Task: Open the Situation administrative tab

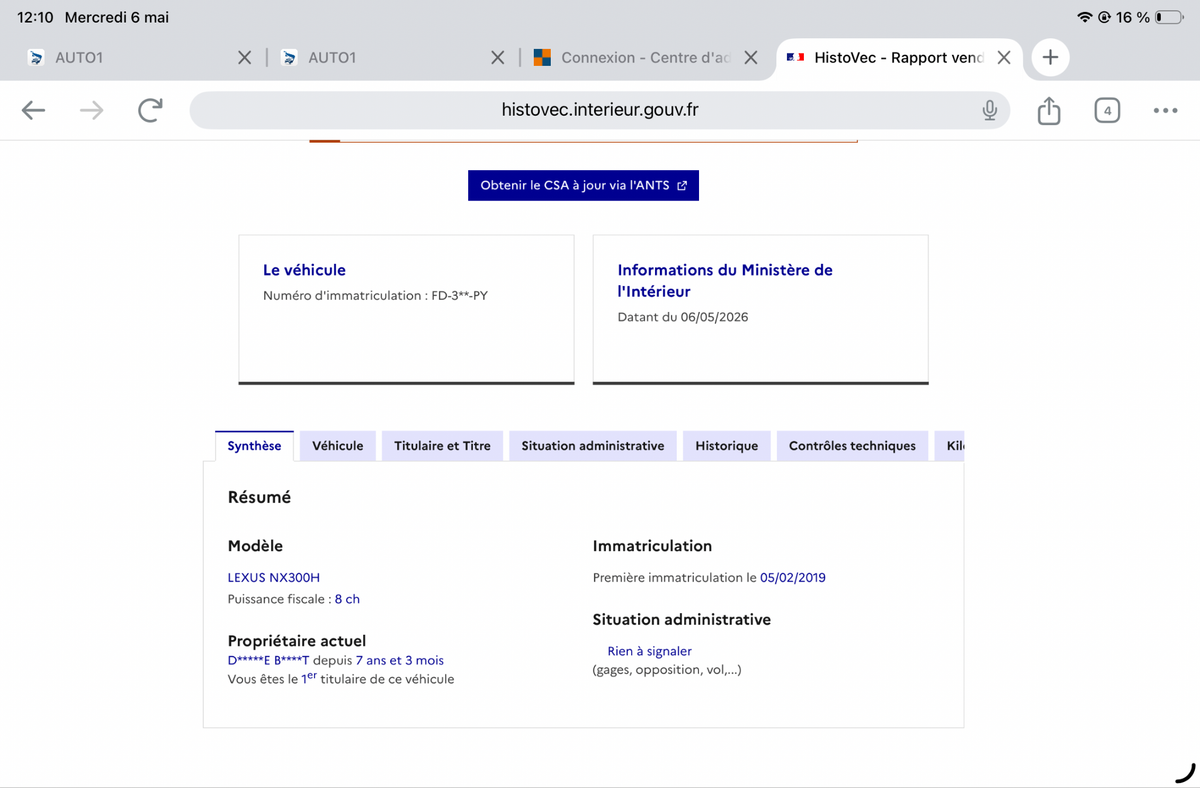Action: tap(593, 446)
